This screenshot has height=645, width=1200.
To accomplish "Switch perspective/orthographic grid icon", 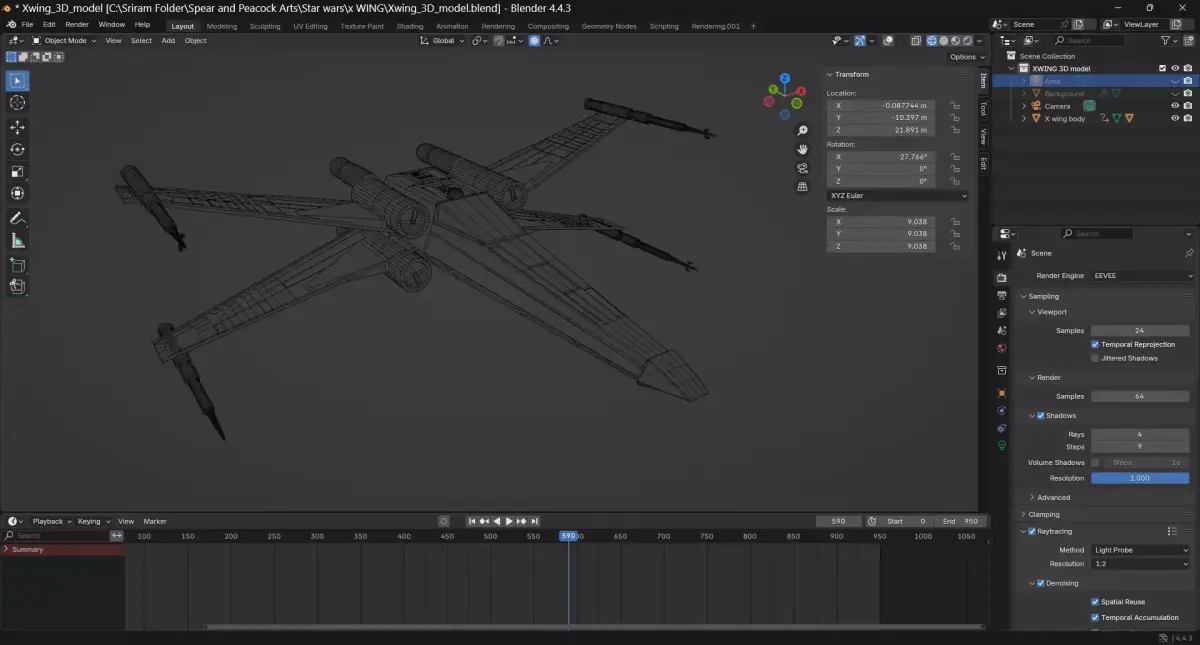I will pyautogui.click(x=802, y=186).
